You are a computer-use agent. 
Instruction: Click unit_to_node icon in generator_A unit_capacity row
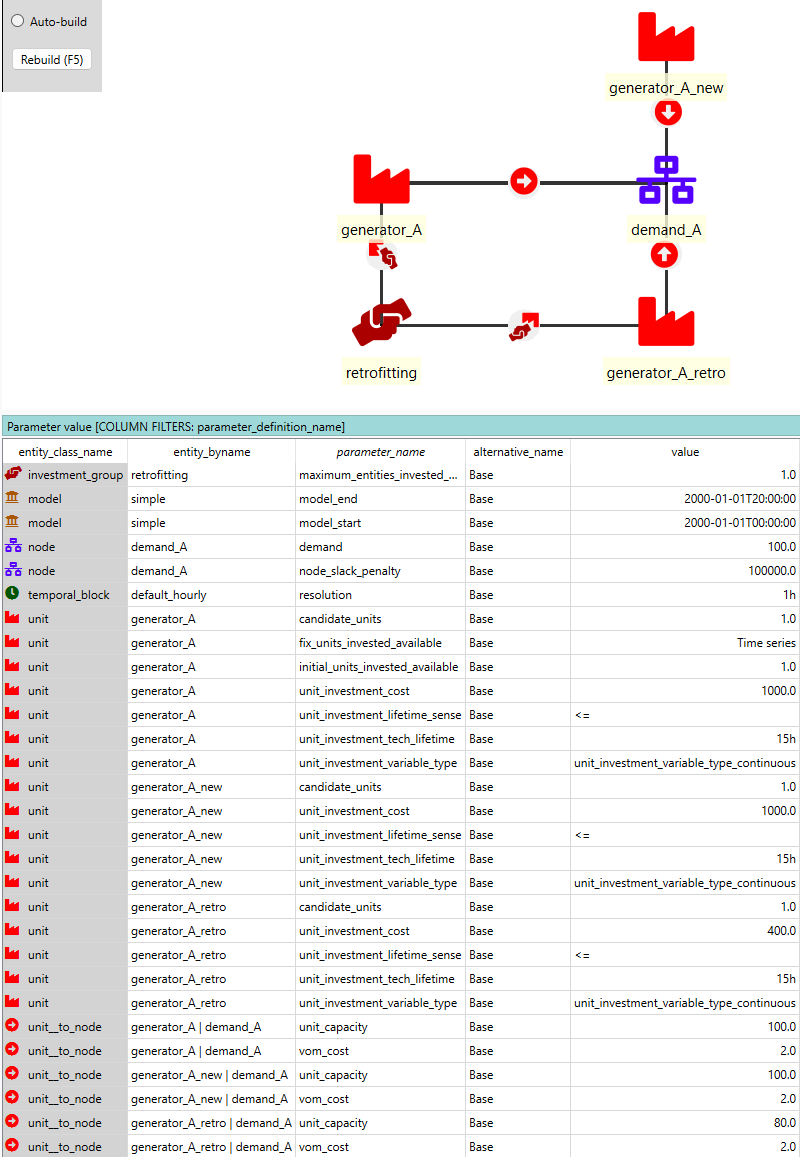tap(13, 1026)
